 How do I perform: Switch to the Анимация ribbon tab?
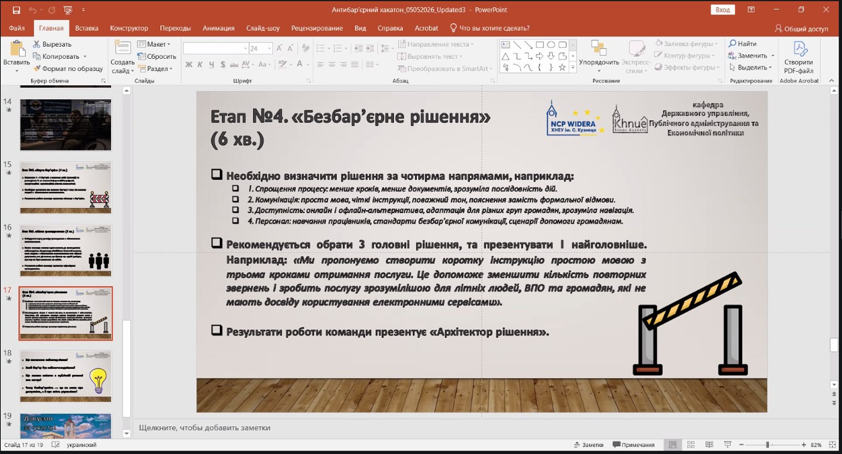[x=219, y=28]
